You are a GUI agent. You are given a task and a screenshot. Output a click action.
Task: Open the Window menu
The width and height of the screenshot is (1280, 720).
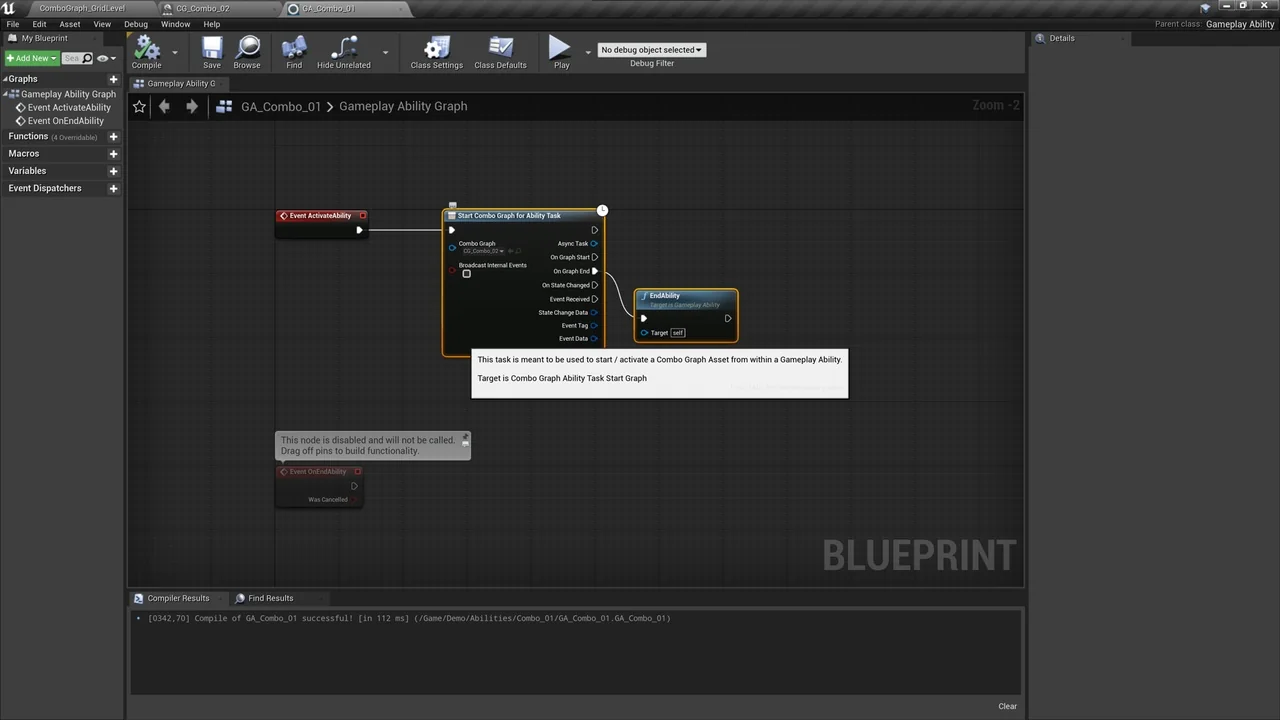click(175, 24)
